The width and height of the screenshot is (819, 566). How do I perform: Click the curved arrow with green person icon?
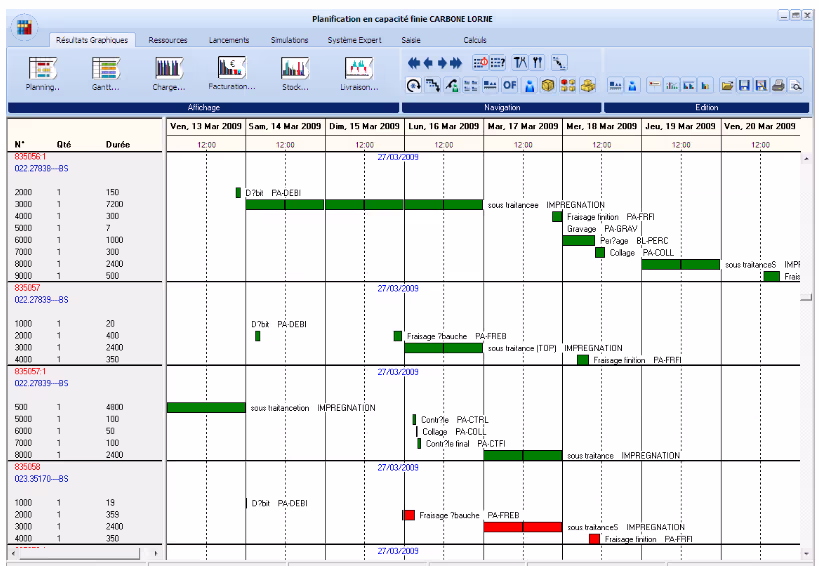tap(452, 85)
